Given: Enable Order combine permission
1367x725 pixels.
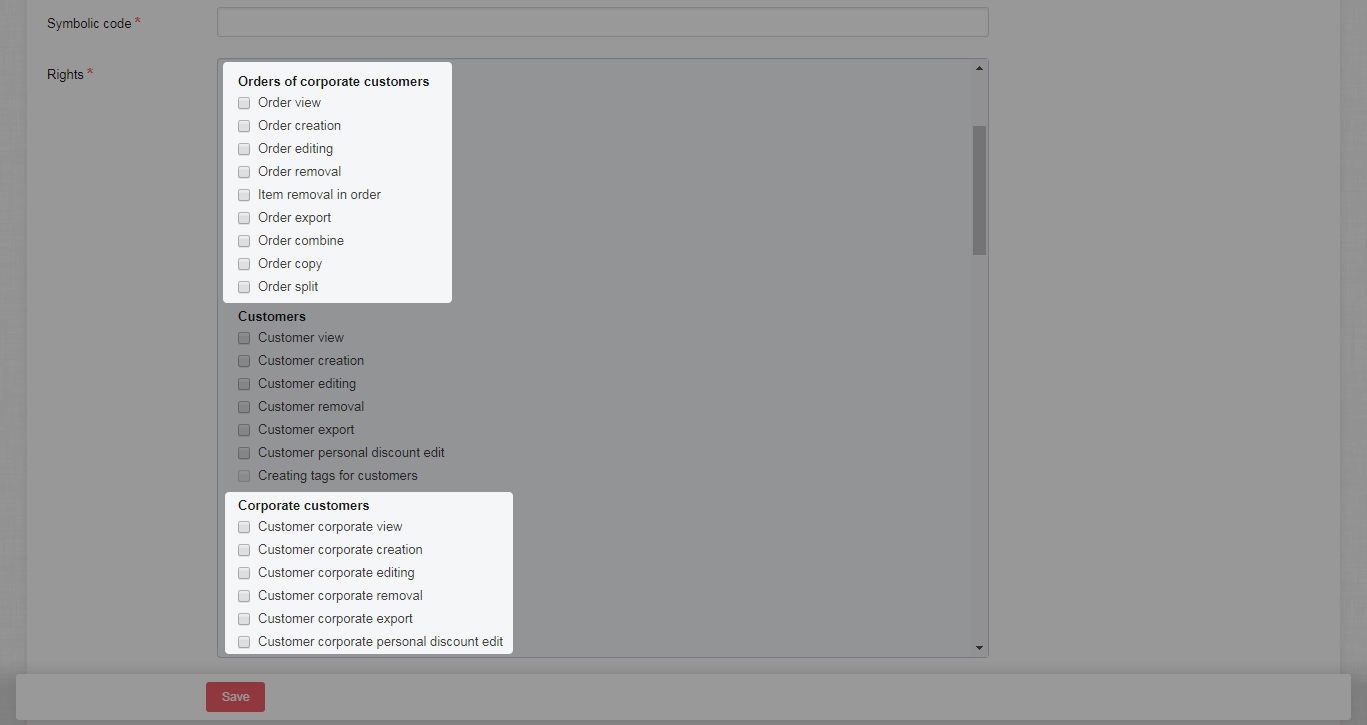Looking at the screenshot, I should click(244, 241).
